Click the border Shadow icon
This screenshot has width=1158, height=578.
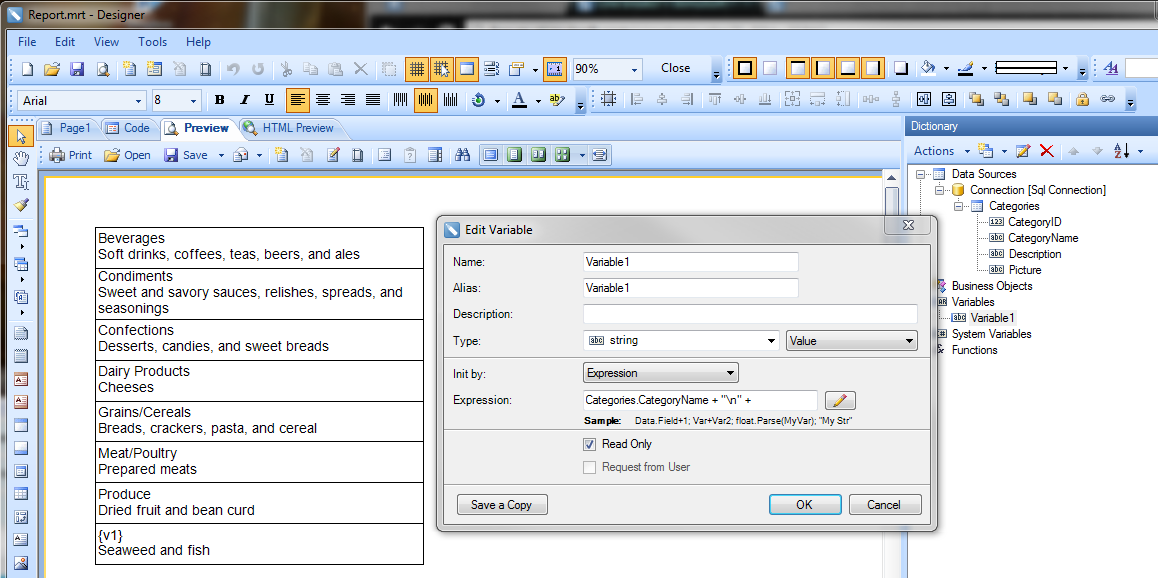click(x=901, y=68)
